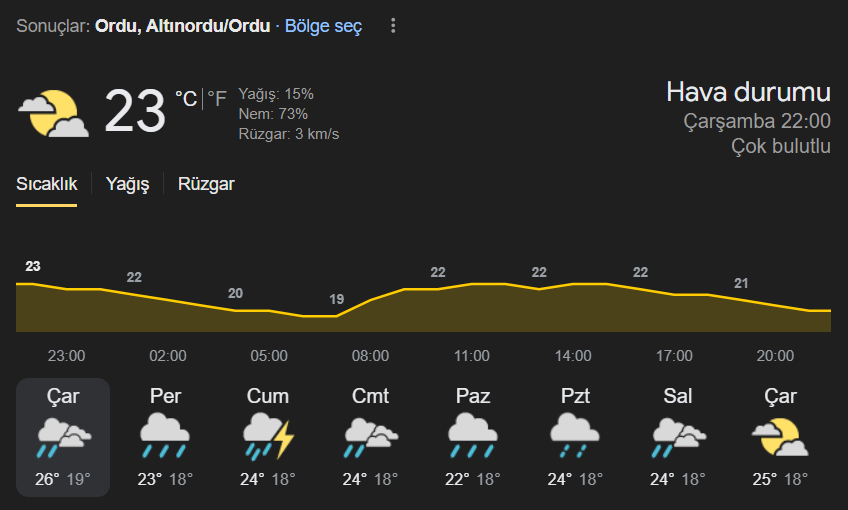This screenshot has width=848, height=510.
Task: Select the Sıcaklık temperature tab
Action: (47, 184)
